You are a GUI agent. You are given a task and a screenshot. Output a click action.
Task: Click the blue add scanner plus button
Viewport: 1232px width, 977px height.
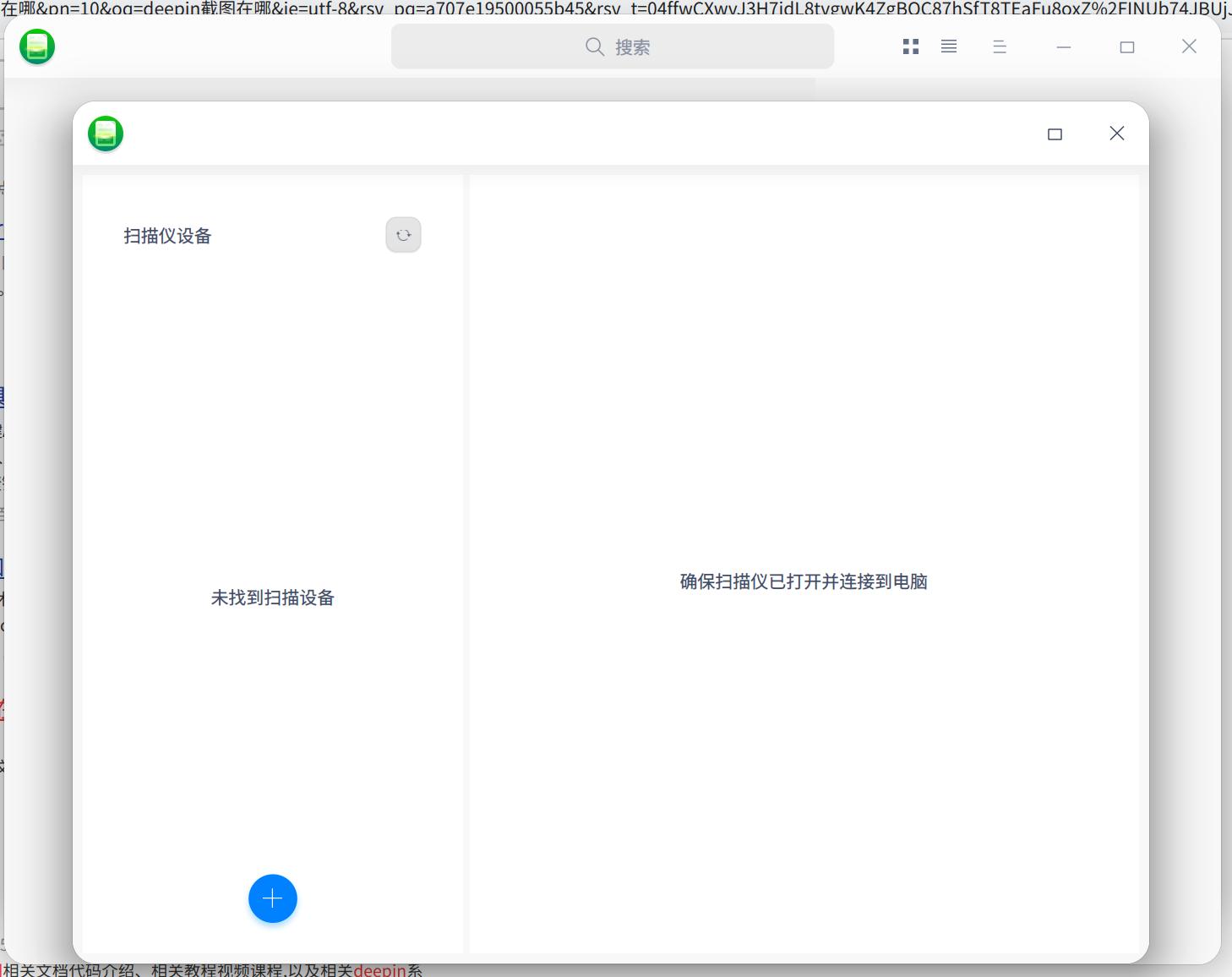pos(273,898)
